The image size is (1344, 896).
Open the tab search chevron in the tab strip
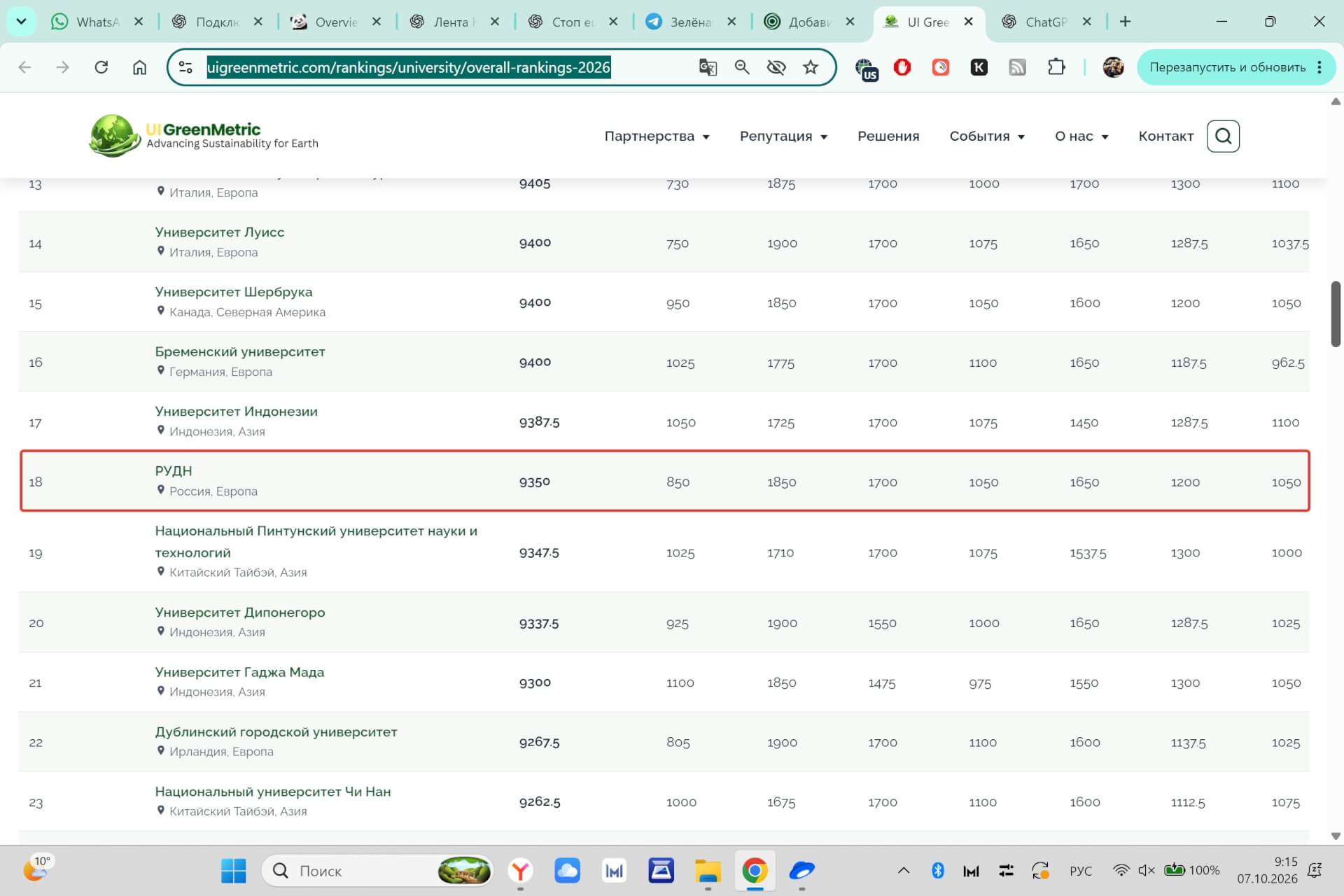pos(21,22)
